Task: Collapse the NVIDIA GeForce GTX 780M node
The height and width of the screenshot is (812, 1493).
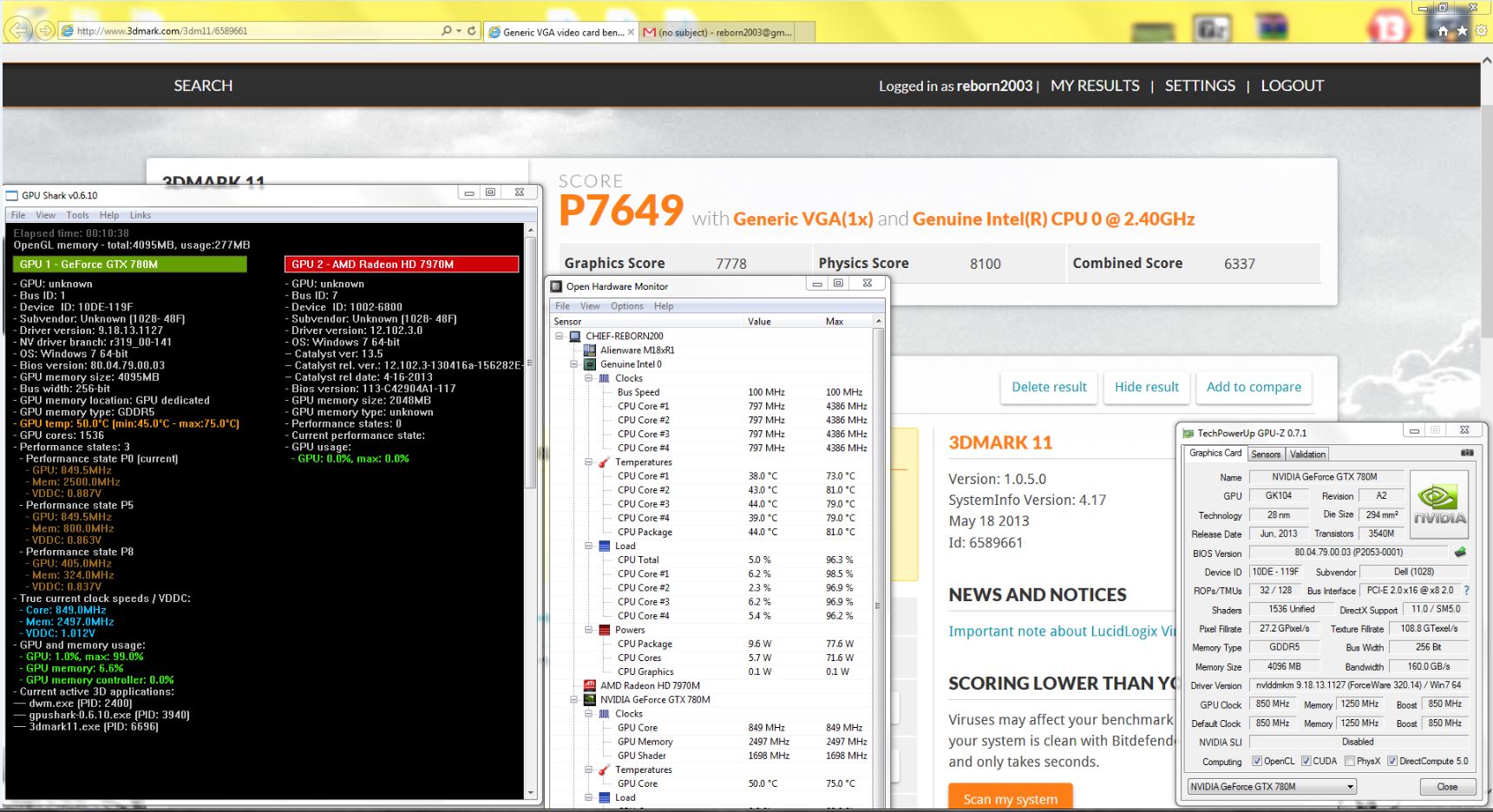Action: [574, 699]
